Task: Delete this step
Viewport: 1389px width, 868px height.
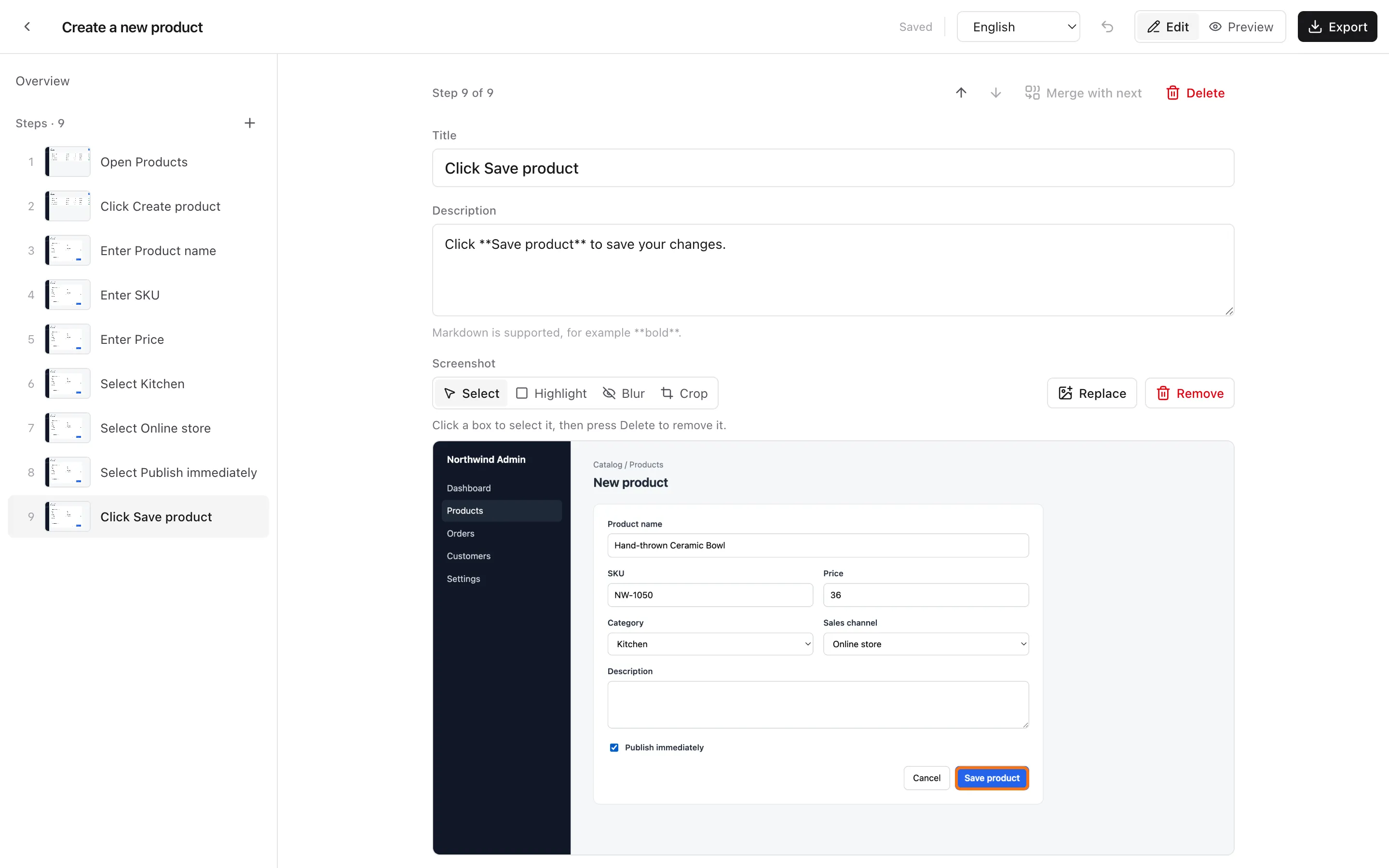Action: (1195, 93)
